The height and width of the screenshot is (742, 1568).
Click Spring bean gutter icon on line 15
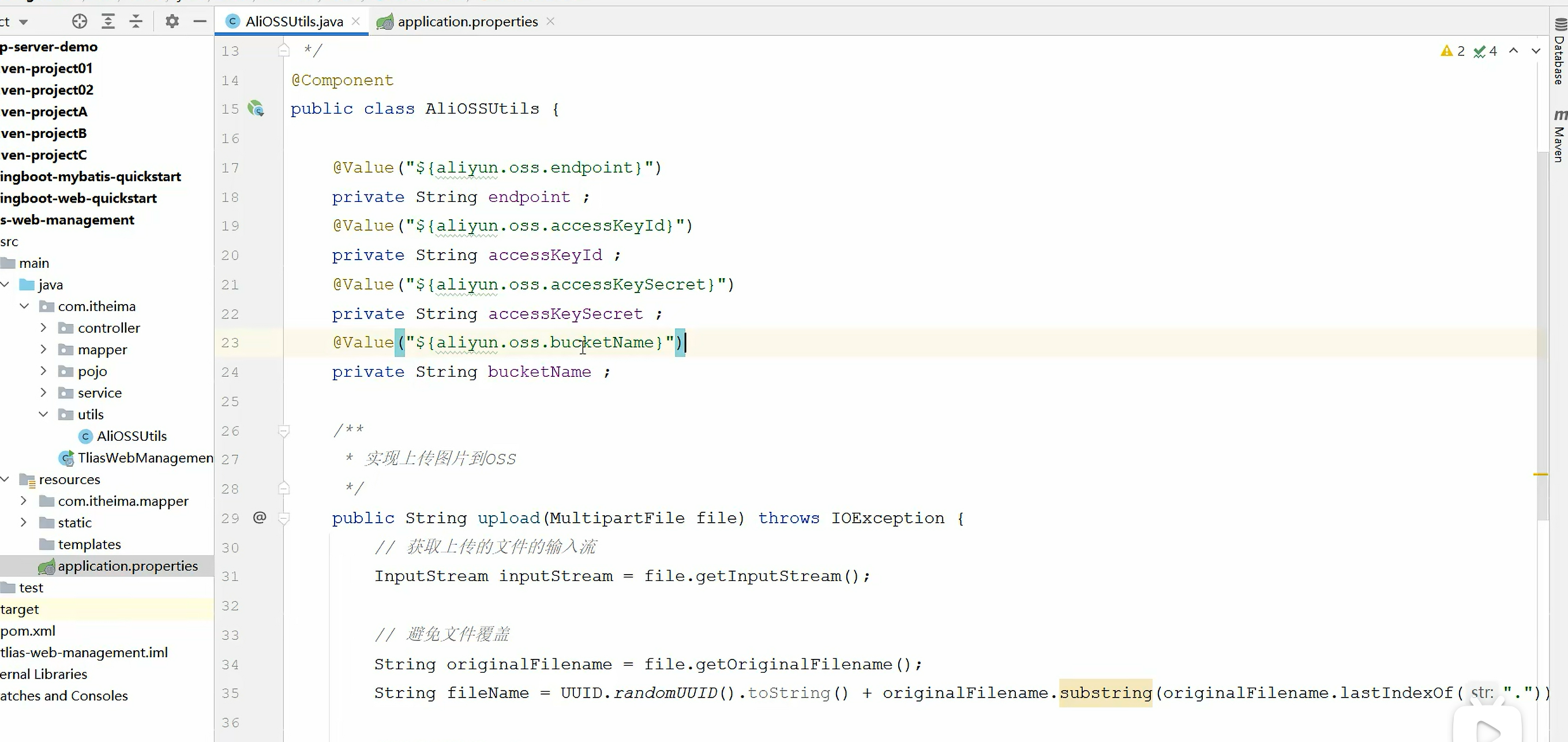pyautogui.click(x=256, y=109)
